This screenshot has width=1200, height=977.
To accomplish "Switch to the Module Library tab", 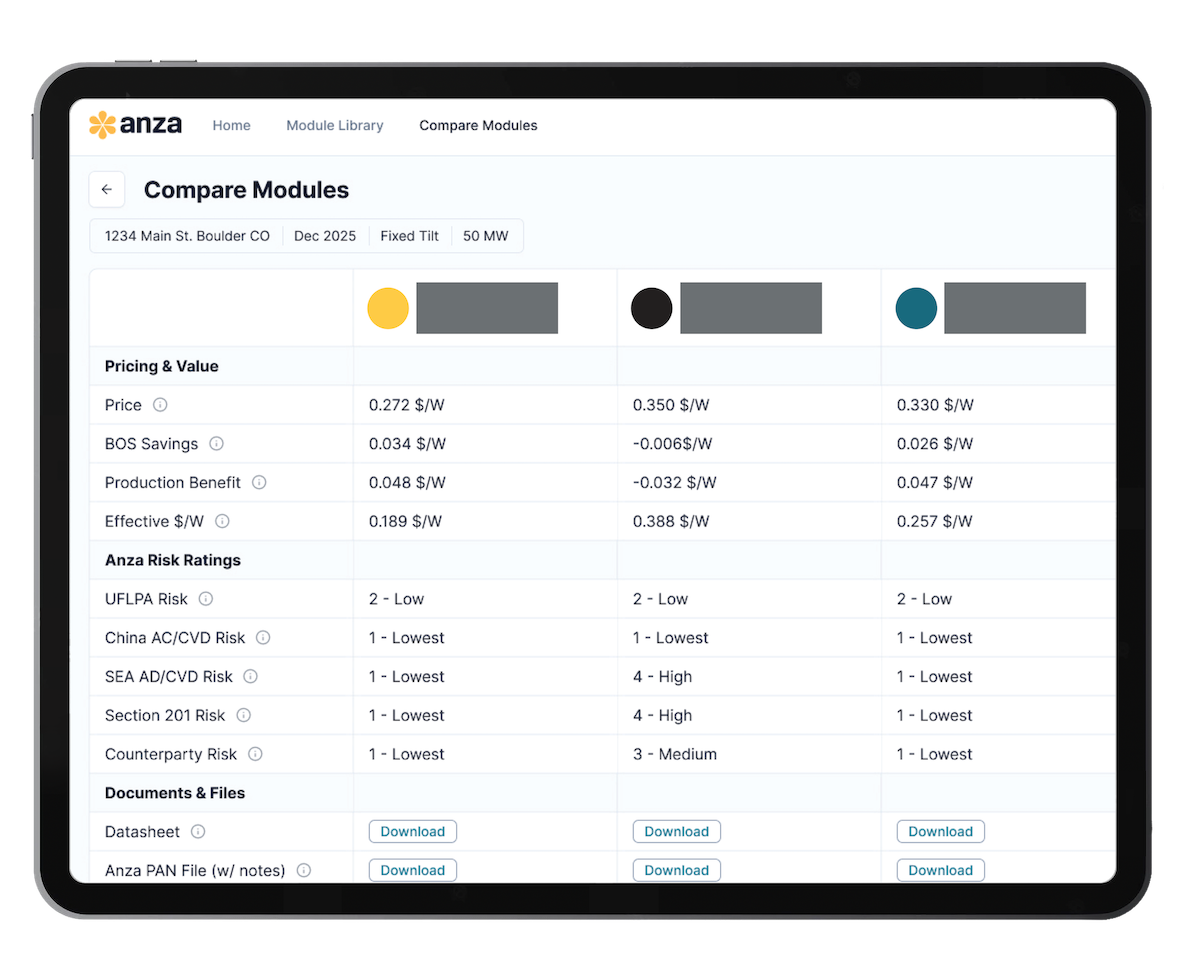I will click(334, 125).
